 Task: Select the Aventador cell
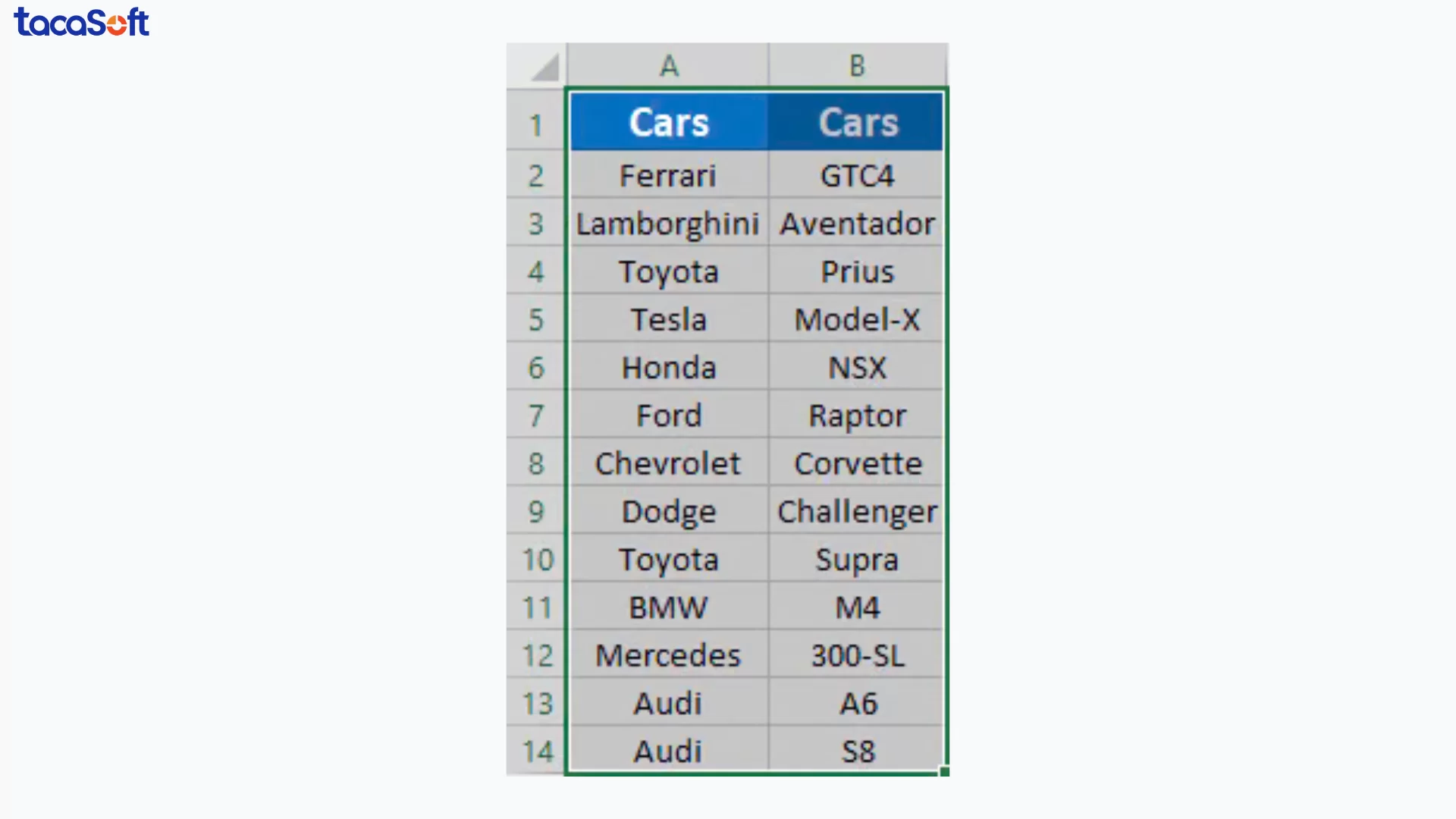(x=856, y=223)
